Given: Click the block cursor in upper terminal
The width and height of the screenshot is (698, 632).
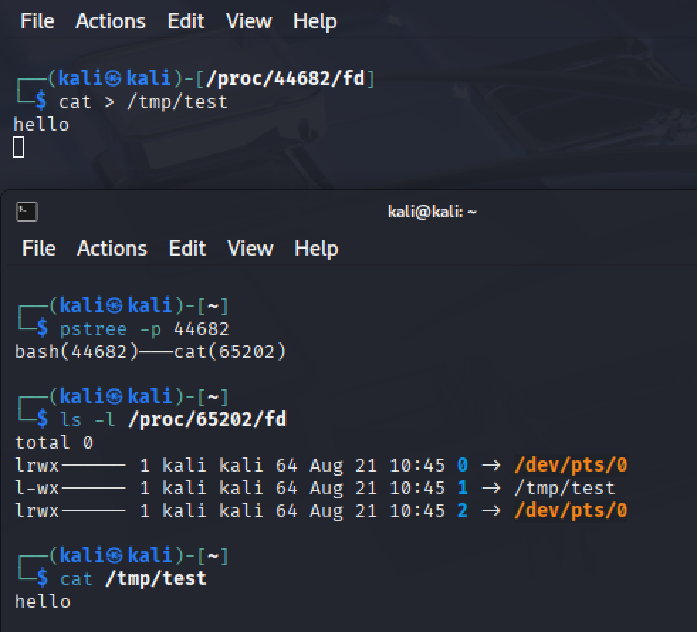Looking at the screenshot, I should click(18, 147).
